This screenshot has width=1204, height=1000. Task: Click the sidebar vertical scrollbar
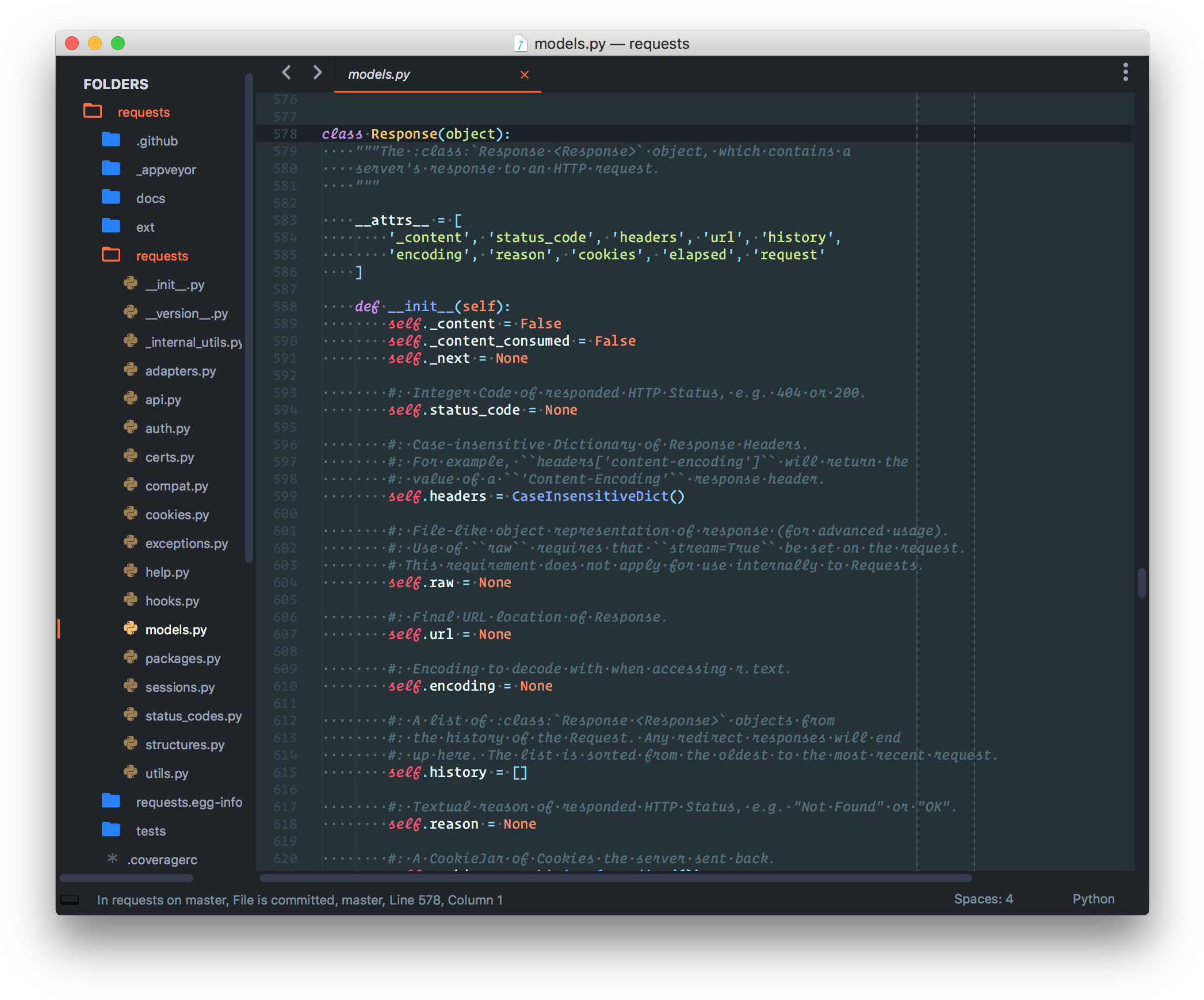coord(249,318)
